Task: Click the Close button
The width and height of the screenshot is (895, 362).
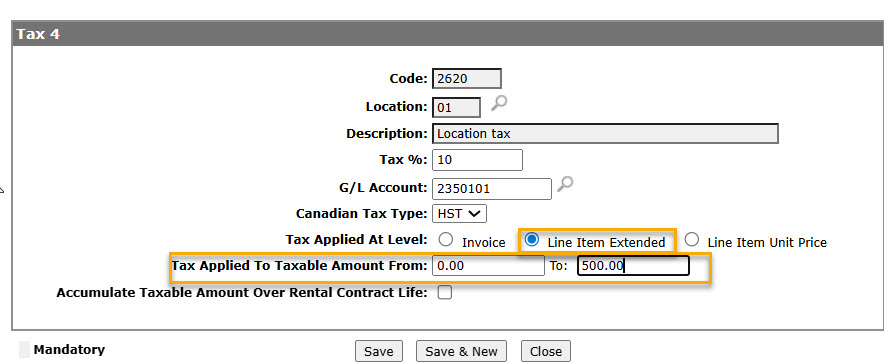Action: click(x=546, y=351)
